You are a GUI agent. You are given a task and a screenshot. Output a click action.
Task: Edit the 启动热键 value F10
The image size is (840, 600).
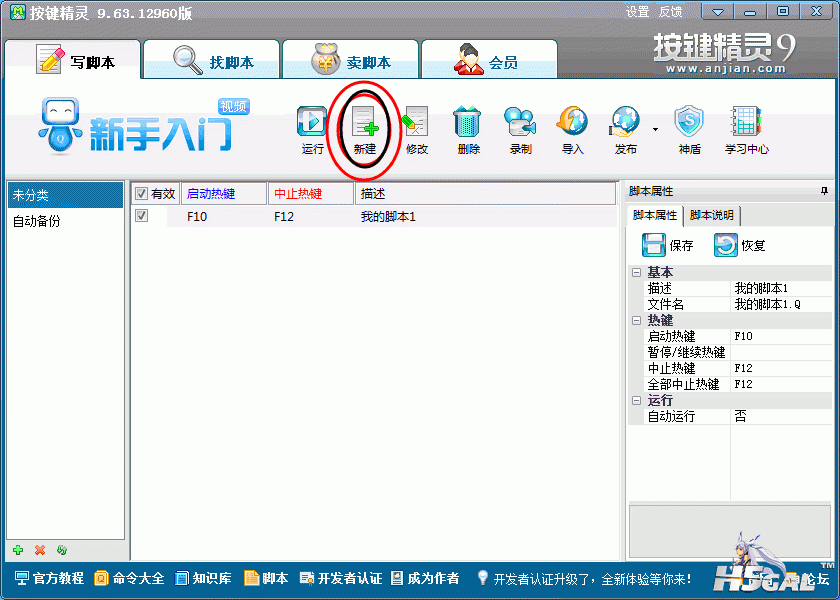781,336
